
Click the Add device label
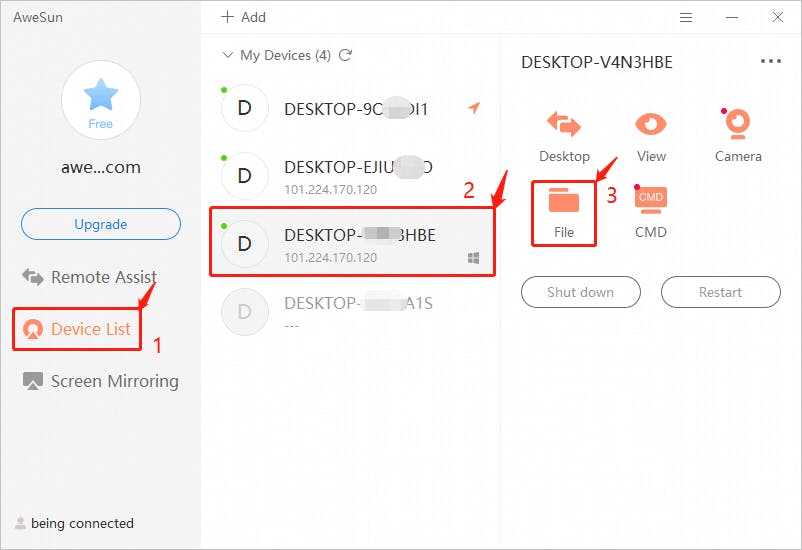click(x=254, y=17)
